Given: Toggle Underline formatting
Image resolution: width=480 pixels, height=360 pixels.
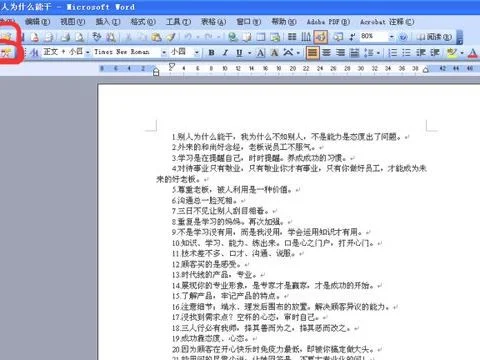Looking at the screenshot, I should pos(239,52).
